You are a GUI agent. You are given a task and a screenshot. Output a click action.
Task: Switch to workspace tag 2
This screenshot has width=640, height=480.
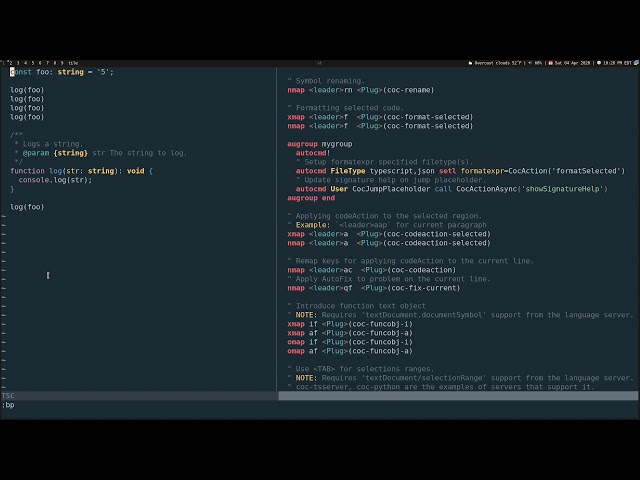[x=11, y=63]
